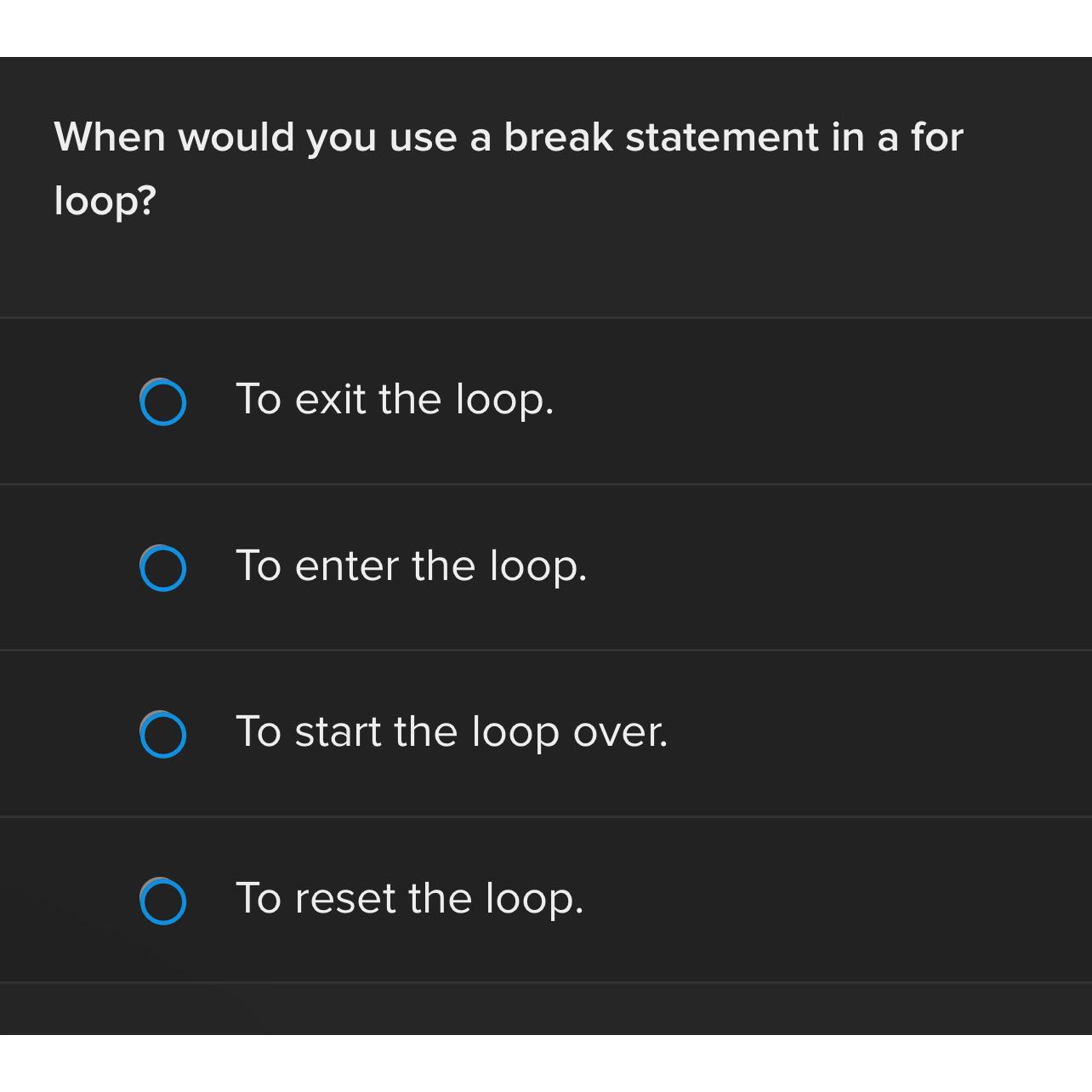Image resolution: width=1092 pixels, height=1092 pixels.
Task: Click the text 'To reset the loop.'
Action: coord(410,900)
